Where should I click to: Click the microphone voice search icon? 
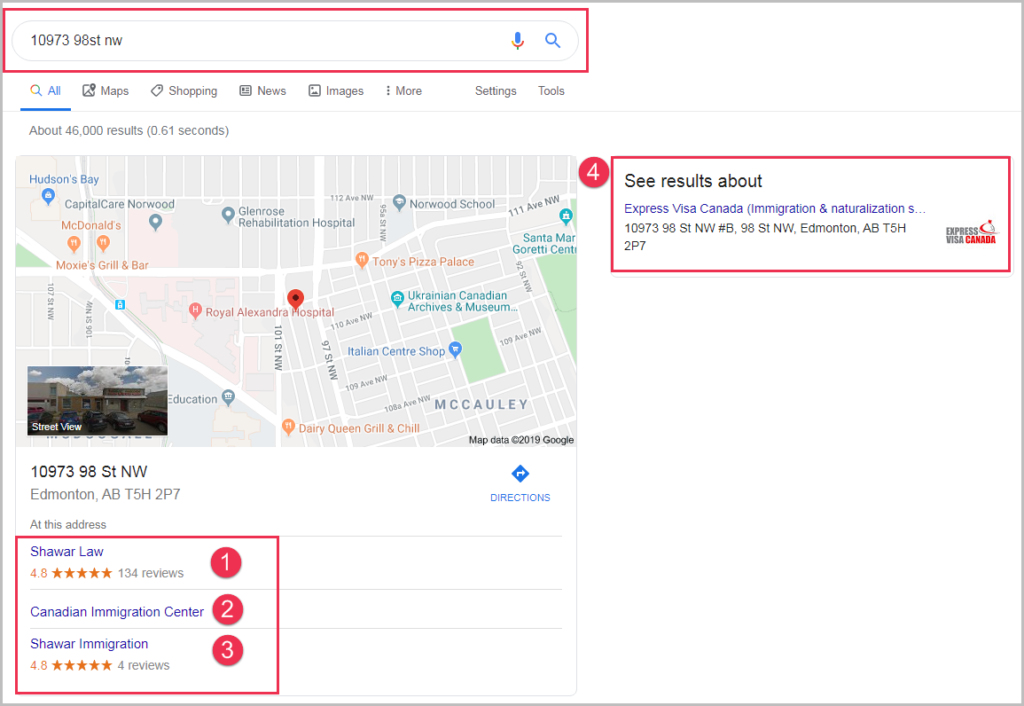coord(517,41)
